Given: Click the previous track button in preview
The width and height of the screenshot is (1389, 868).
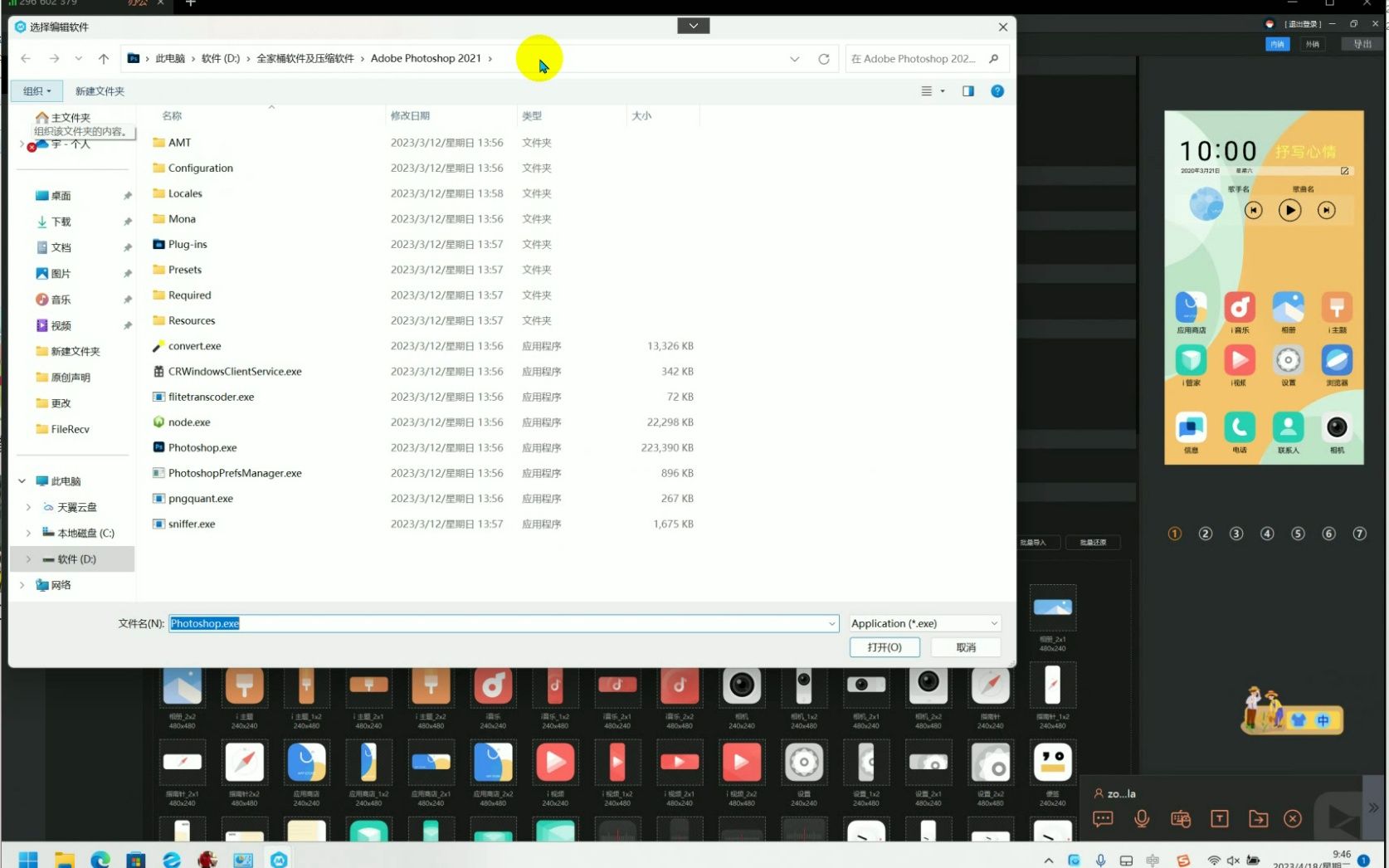Looking at the screenshot, I should 1254,211.
